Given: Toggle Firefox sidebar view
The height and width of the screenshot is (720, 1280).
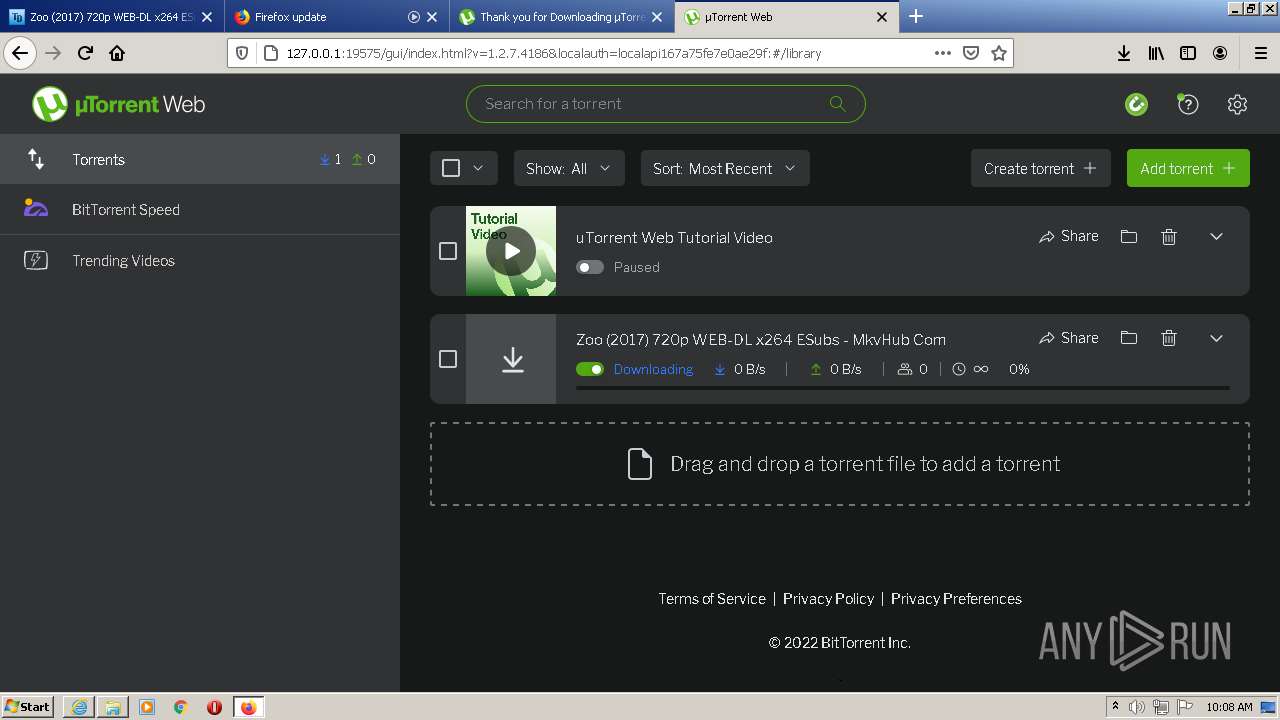Looking at the screenshot, I should [x=1188, y=53].
